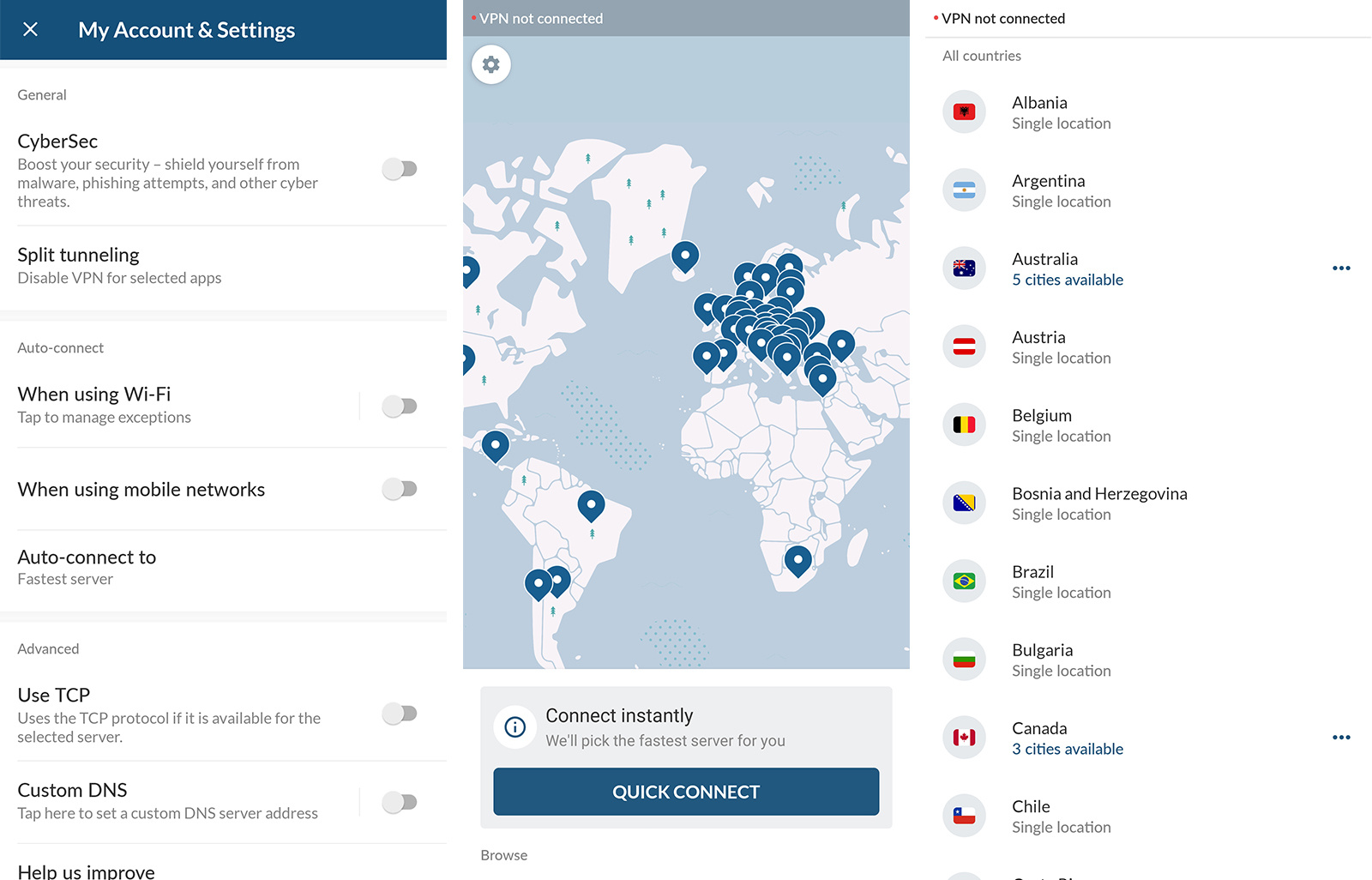This screenshot has height=880, width=1372.
Task: Select the Argentina flag icon
Action: (x=965, y=190)
